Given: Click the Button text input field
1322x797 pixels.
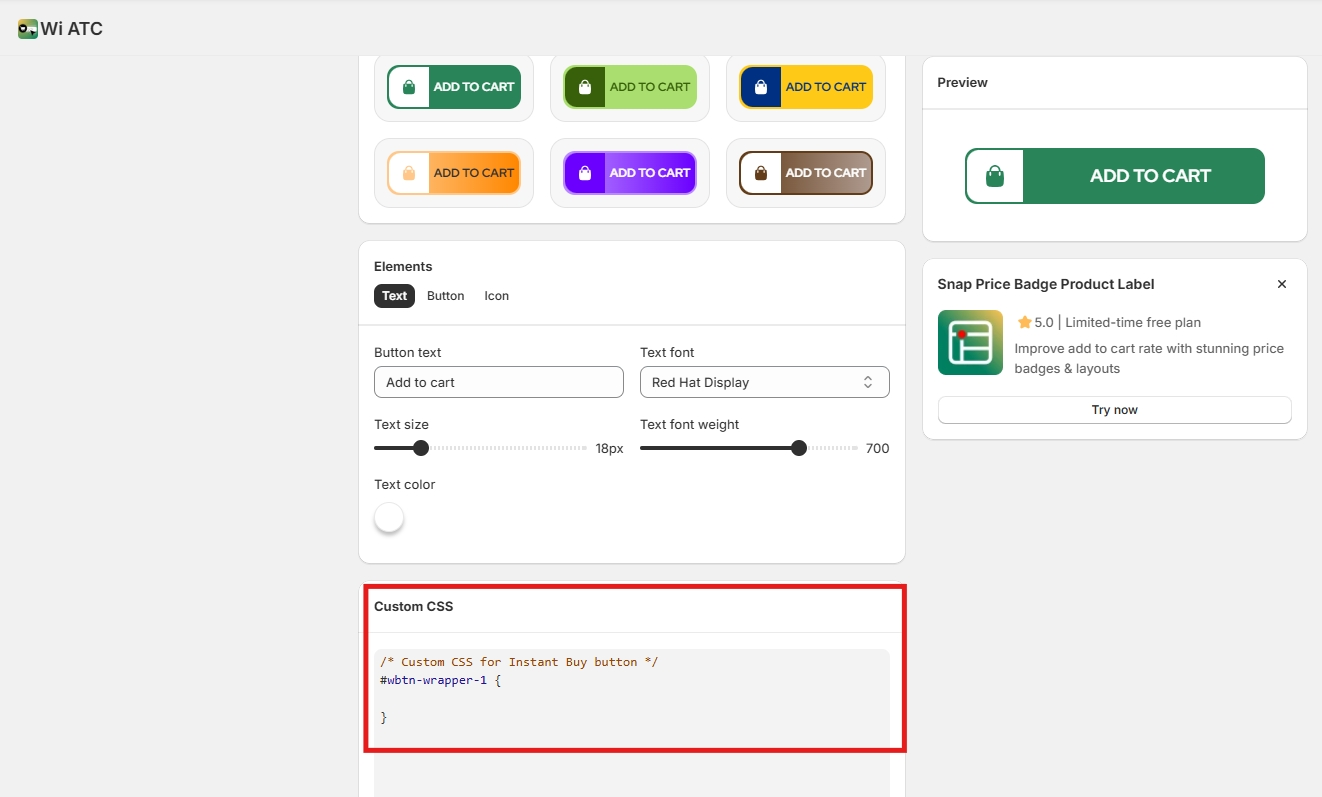Looking at the screenshot, I should [499, 382].
